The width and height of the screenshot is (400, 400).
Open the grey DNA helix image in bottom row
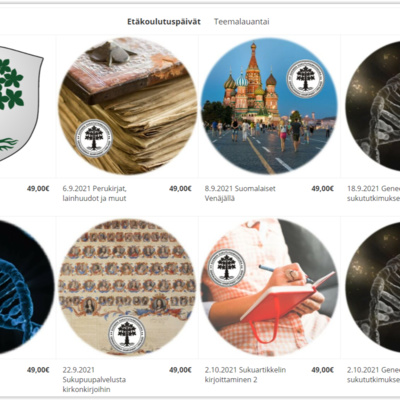click(x=372, y=287)
